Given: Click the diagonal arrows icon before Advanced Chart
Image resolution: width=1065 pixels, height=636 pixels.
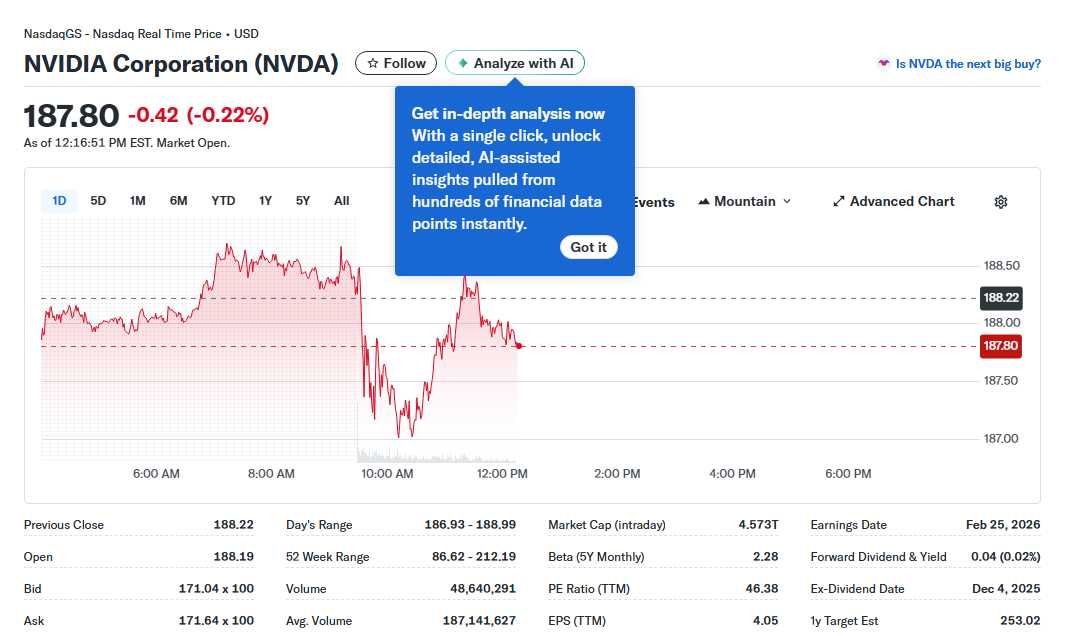Looking at the screenshot, I should [x=838, y=201].
